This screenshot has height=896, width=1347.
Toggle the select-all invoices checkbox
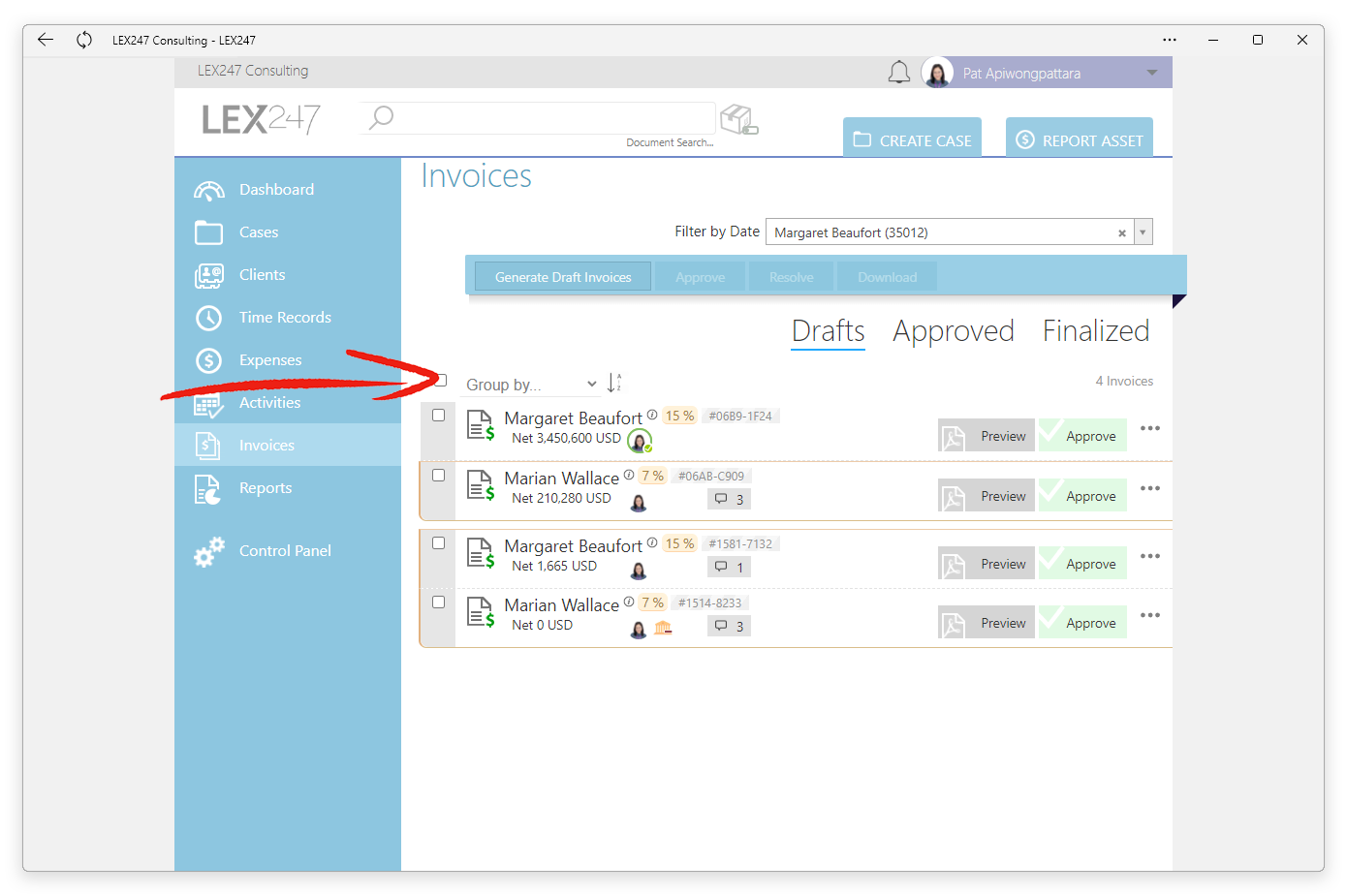pos(440,380)
